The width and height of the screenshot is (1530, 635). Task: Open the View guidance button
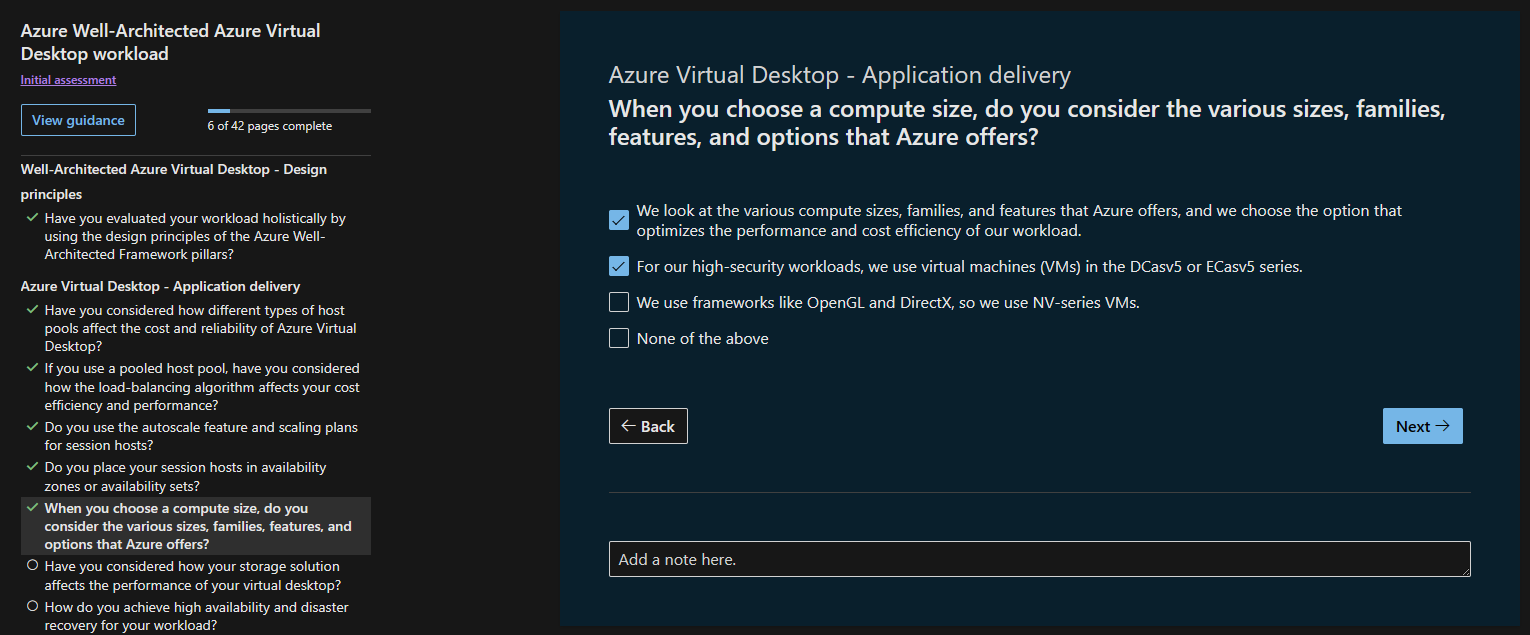point(78,120)
